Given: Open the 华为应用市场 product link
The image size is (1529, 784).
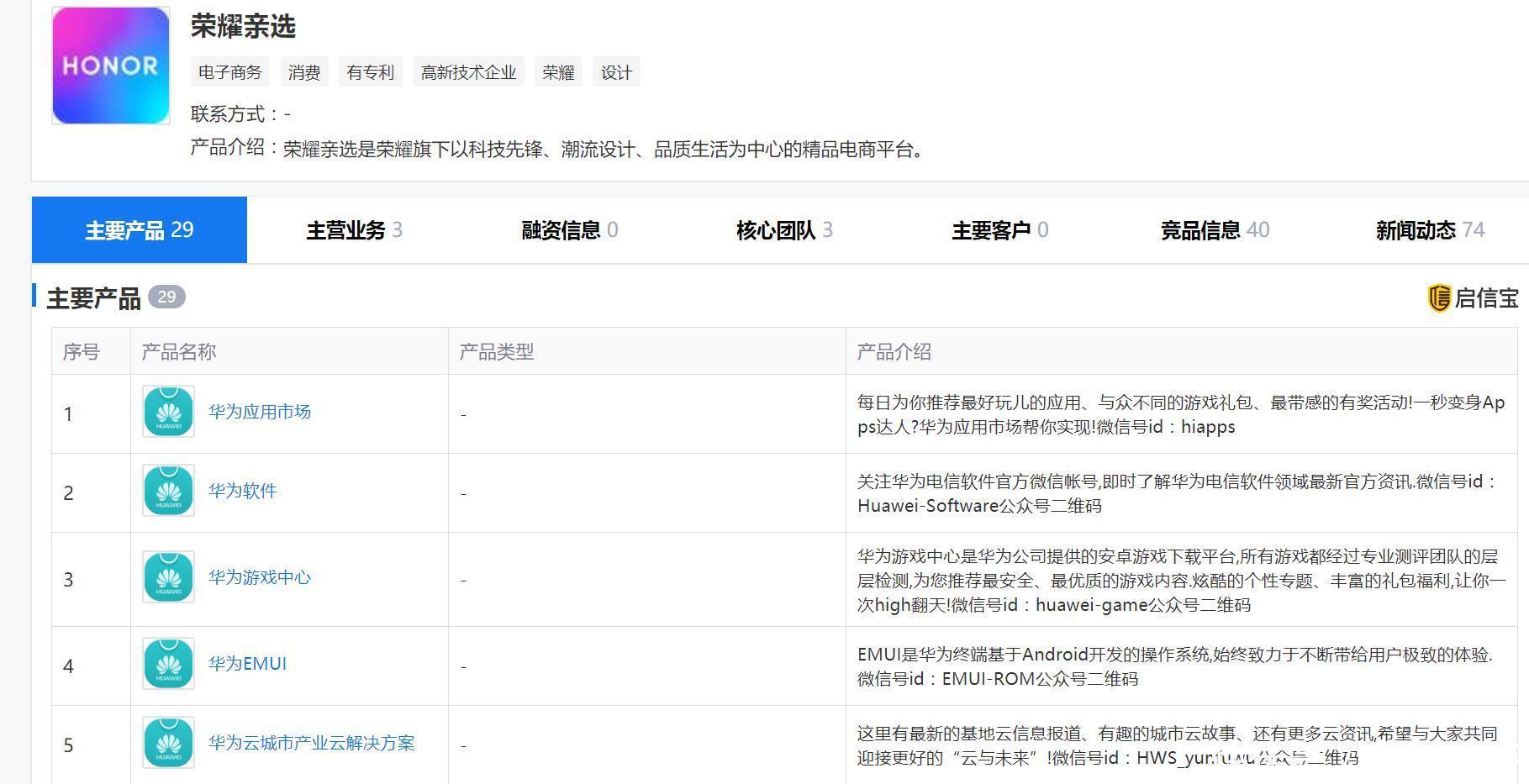Looking at the screenshot, I should click(x=260, y=412).
